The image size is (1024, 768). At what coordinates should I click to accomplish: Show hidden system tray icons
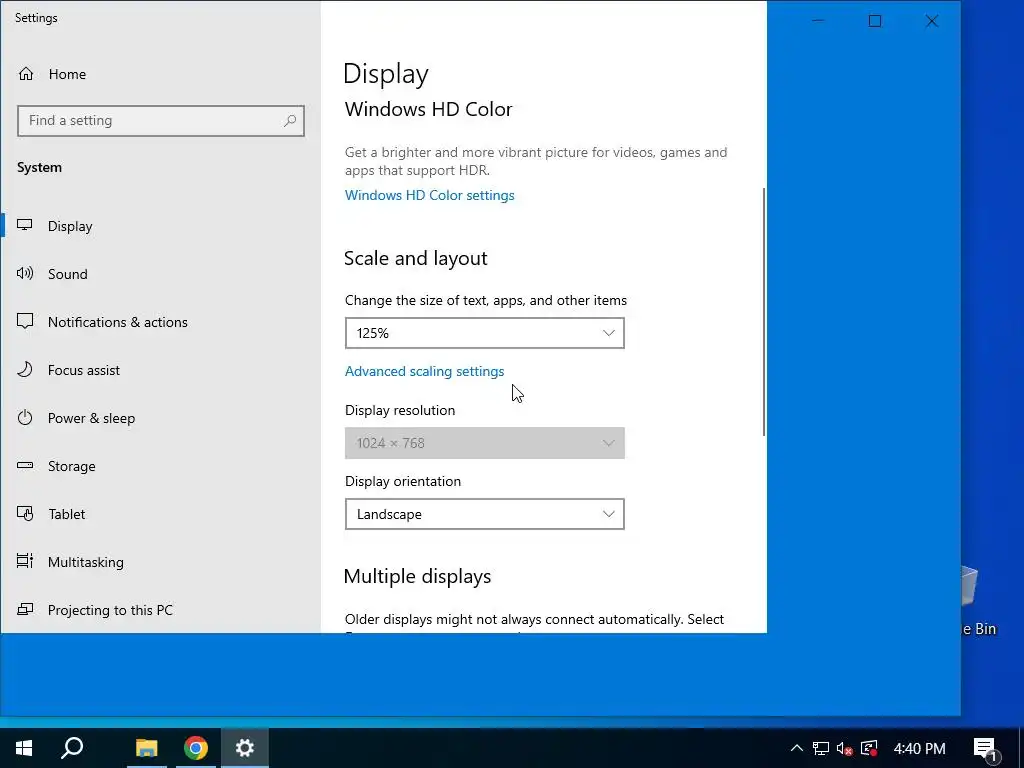point(797,748)
